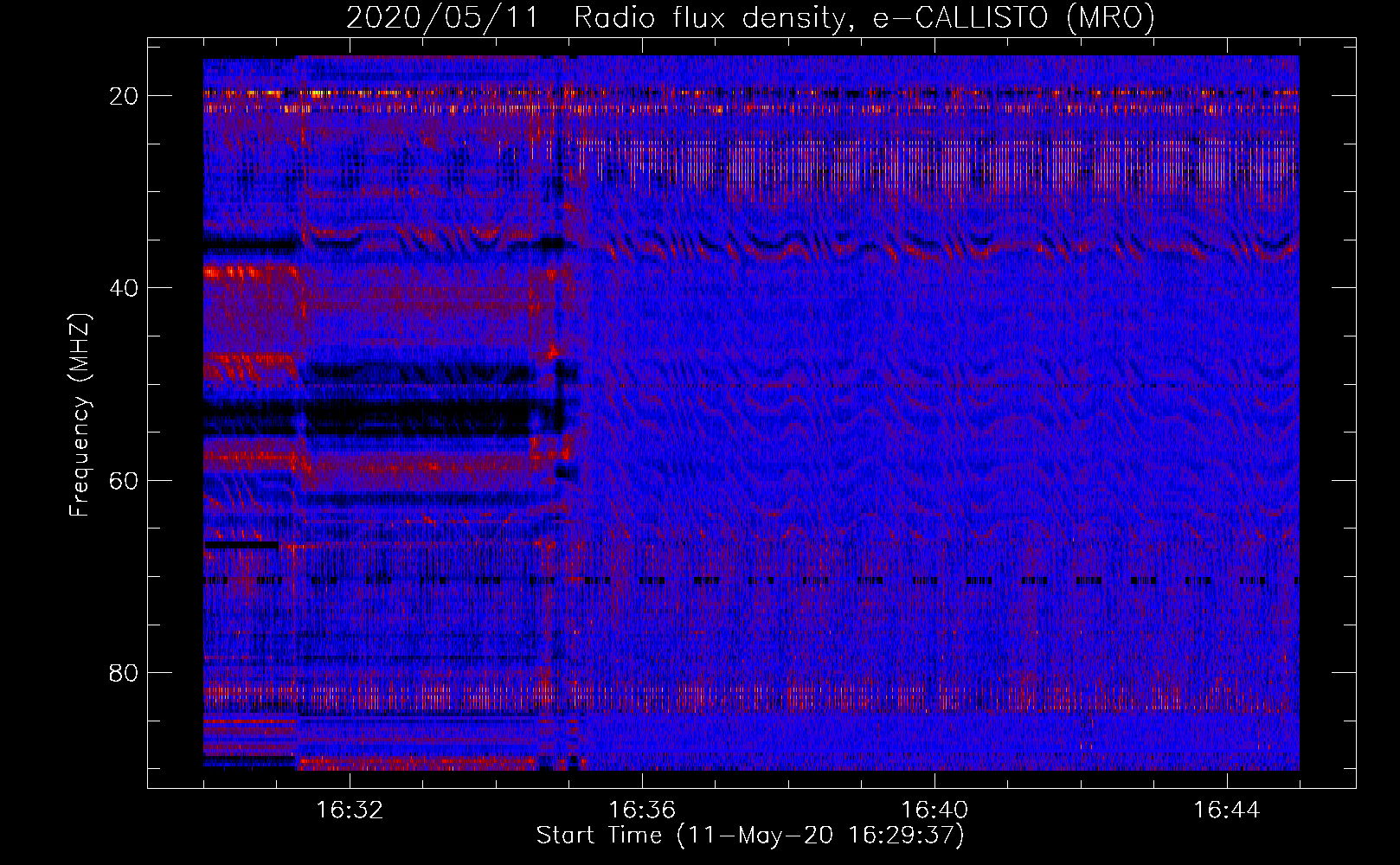1400x865 pixels.
Task: Click the 'Frequency (MHZ)' axis label
Action: click(x=80, y=414)
